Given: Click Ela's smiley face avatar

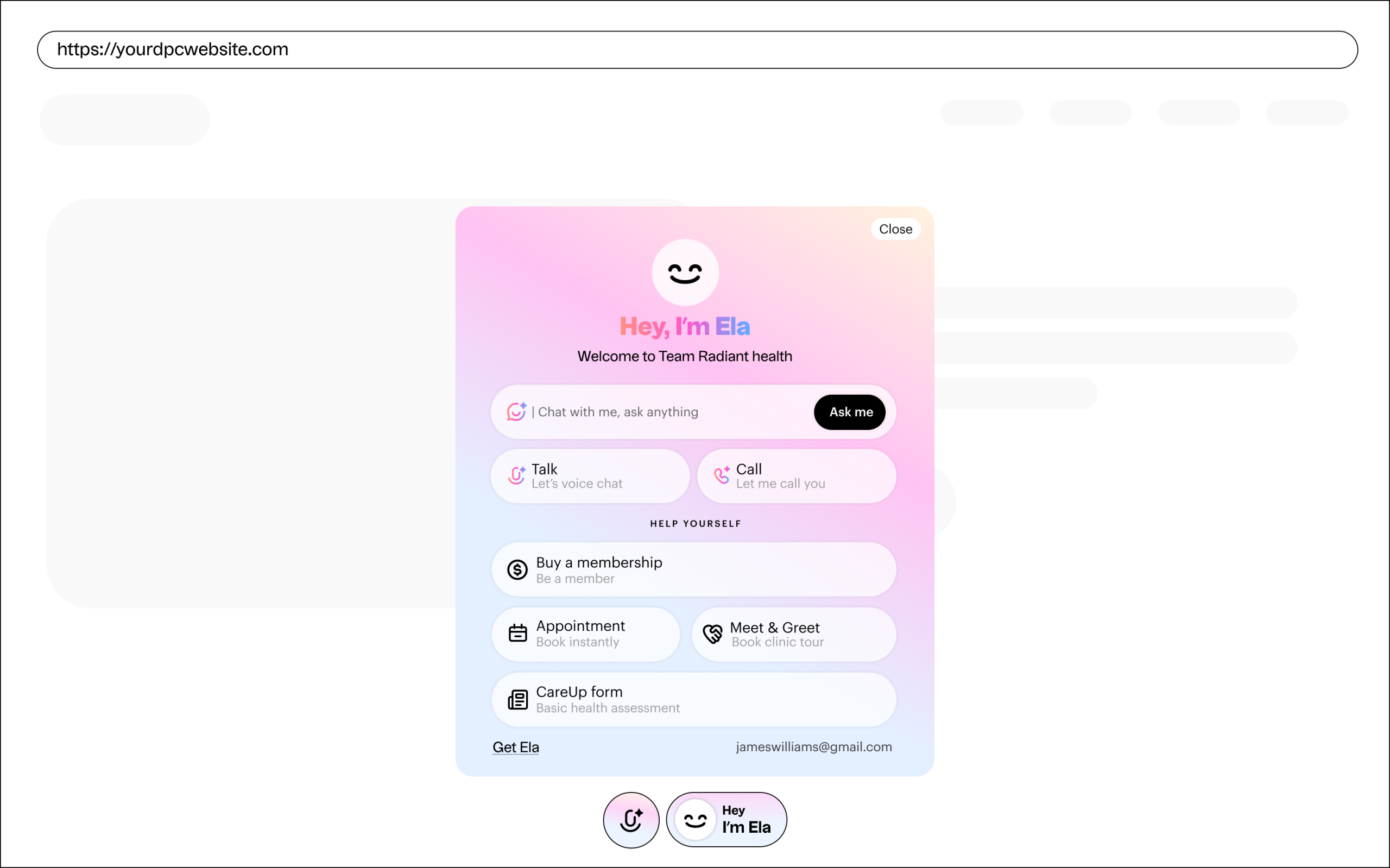Looking at the screenshot, I should (x=685, y=273).
